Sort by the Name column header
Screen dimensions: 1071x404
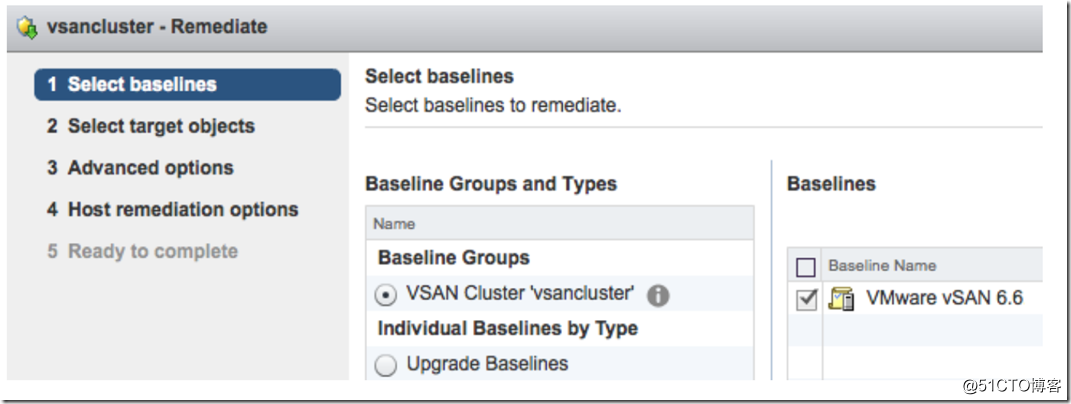tap(560, 224)
